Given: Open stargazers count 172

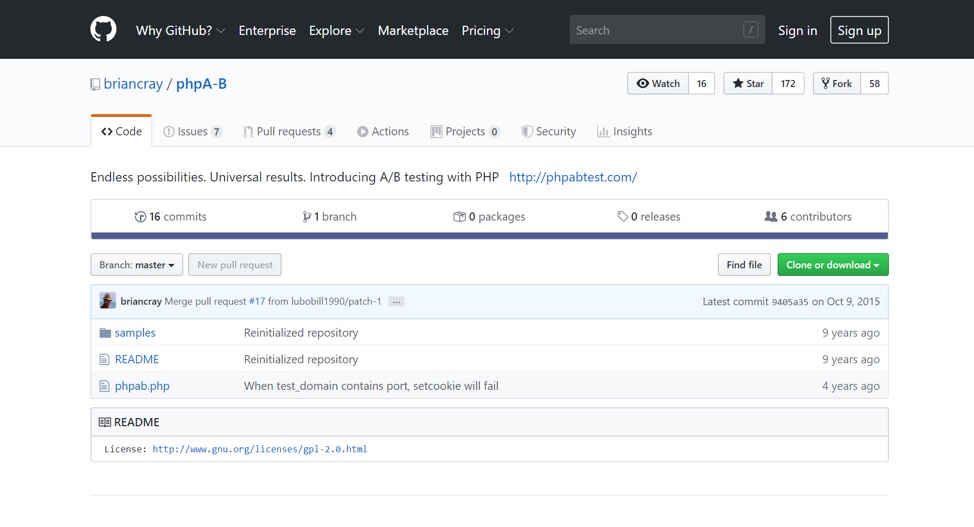Looking at the screenshot, I should coord(788,83).
